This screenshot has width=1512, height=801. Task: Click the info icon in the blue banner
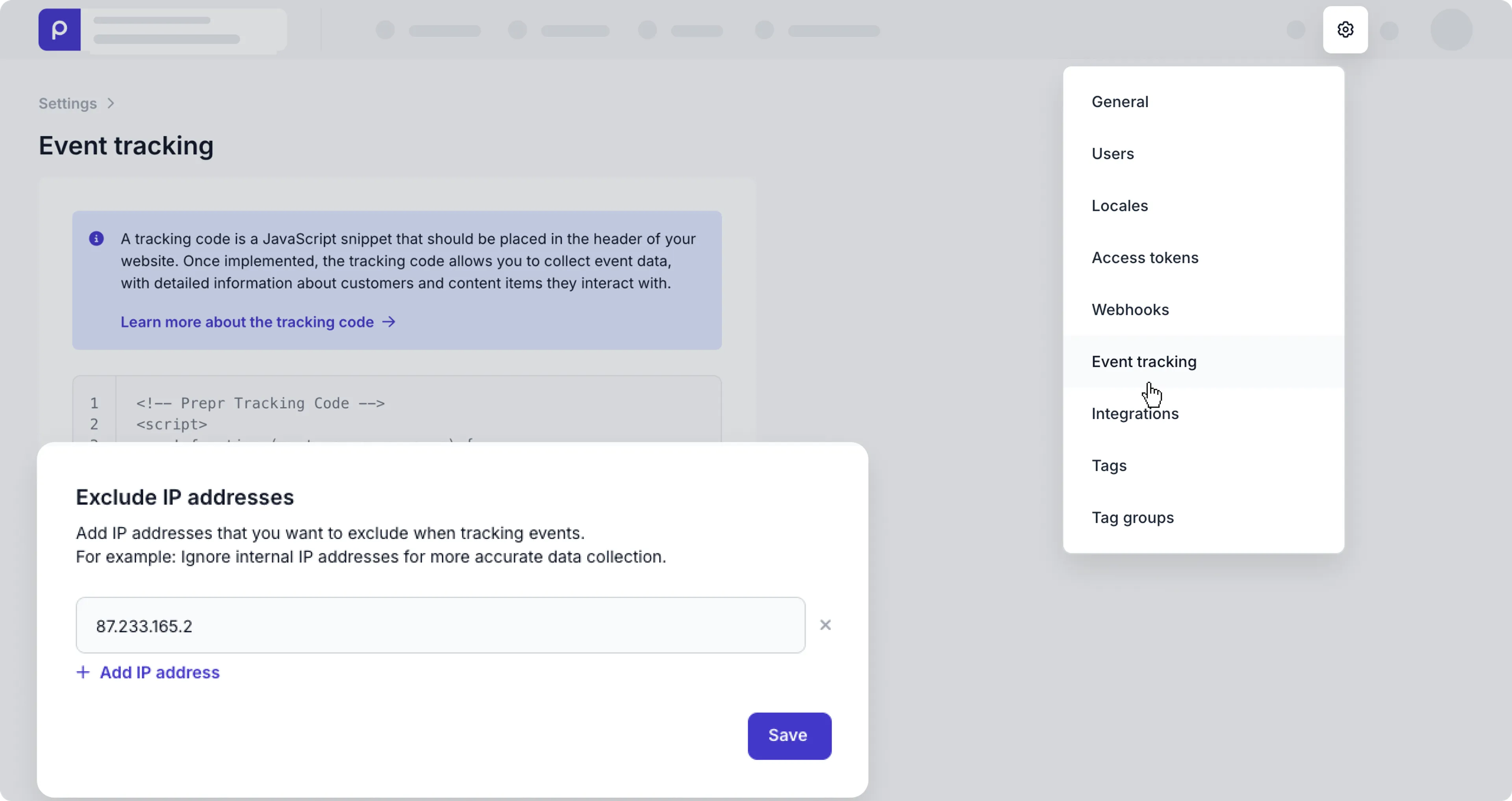coord(96,238)
